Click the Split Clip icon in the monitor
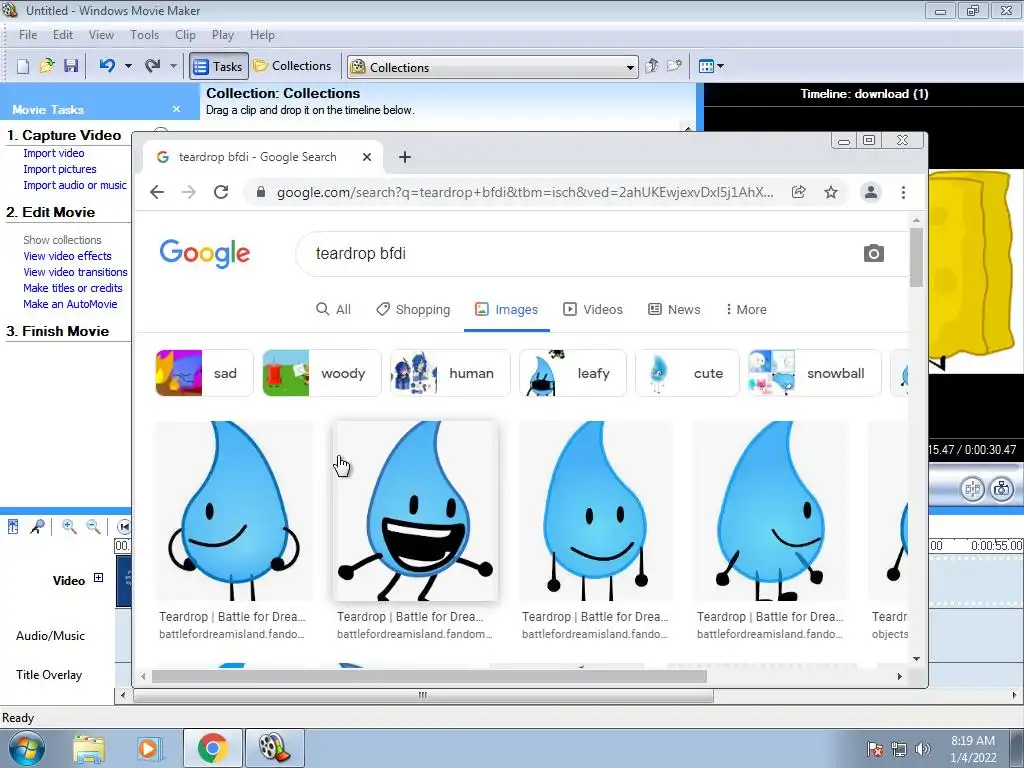This screenshot has height=768, width=1024. tap(972, 489)
